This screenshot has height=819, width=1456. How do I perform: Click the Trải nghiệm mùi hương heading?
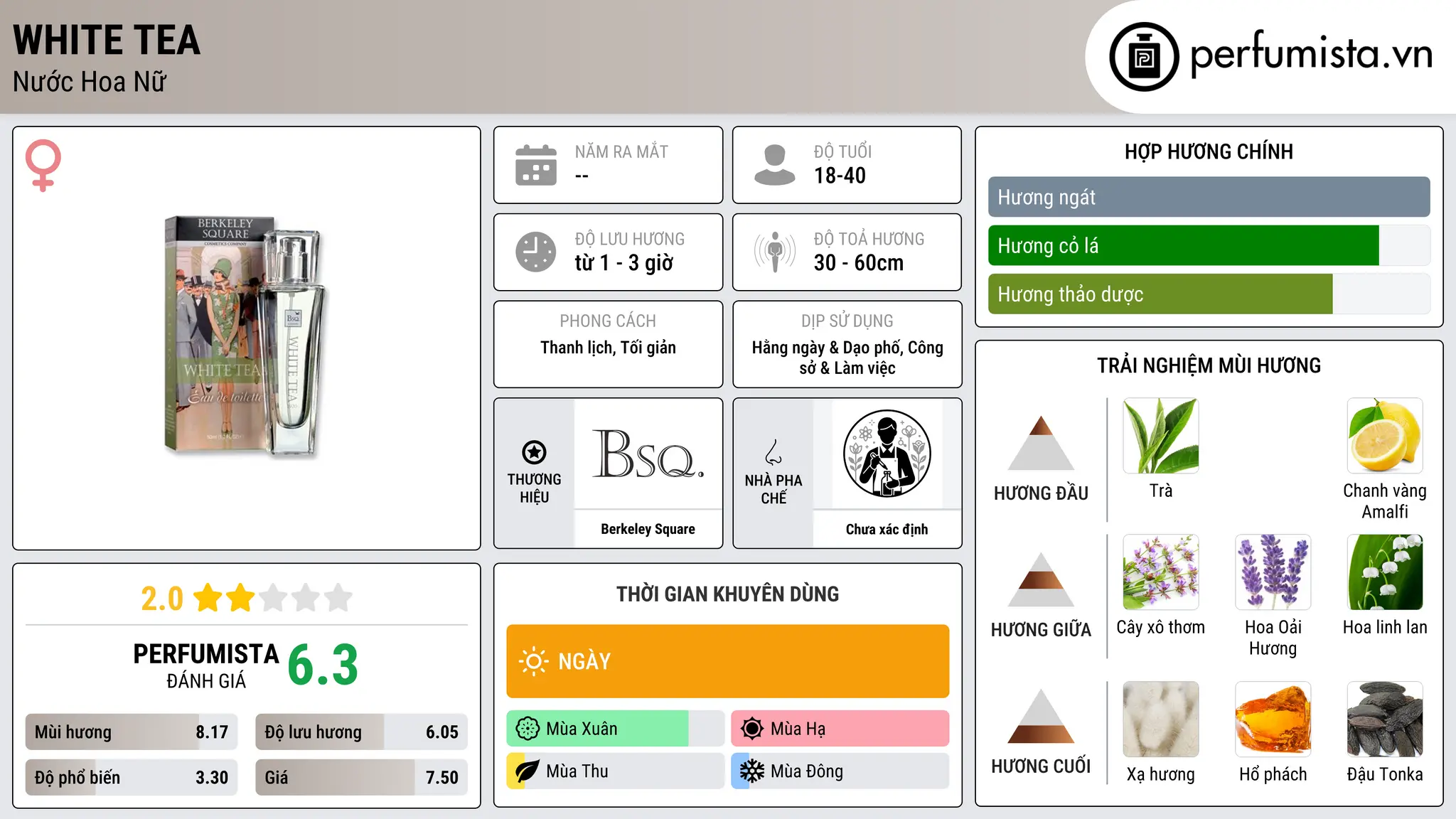tap(1209, 365)
